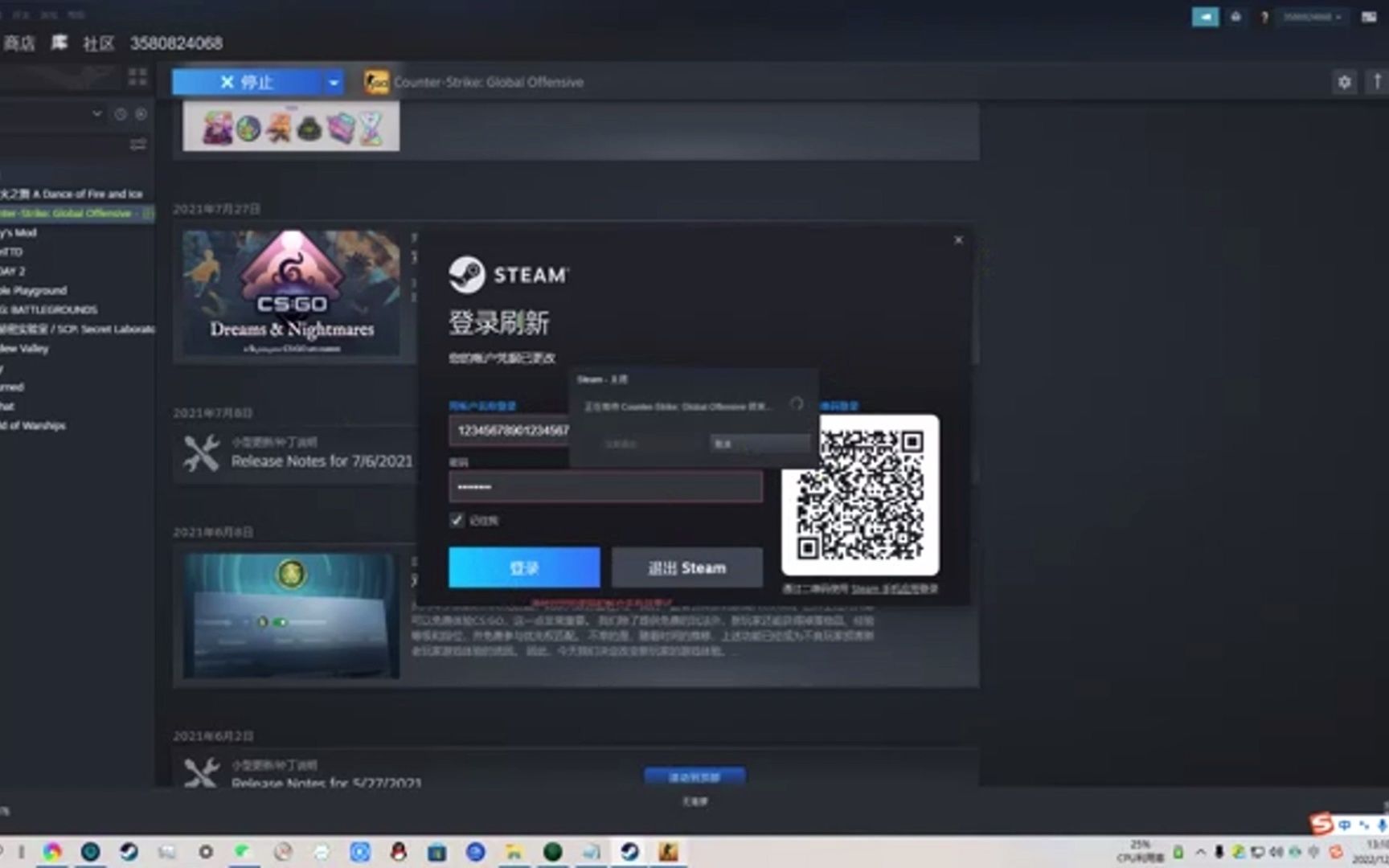
Task: Open the account name dropdown top right
Action: (x=1313, y=17)
